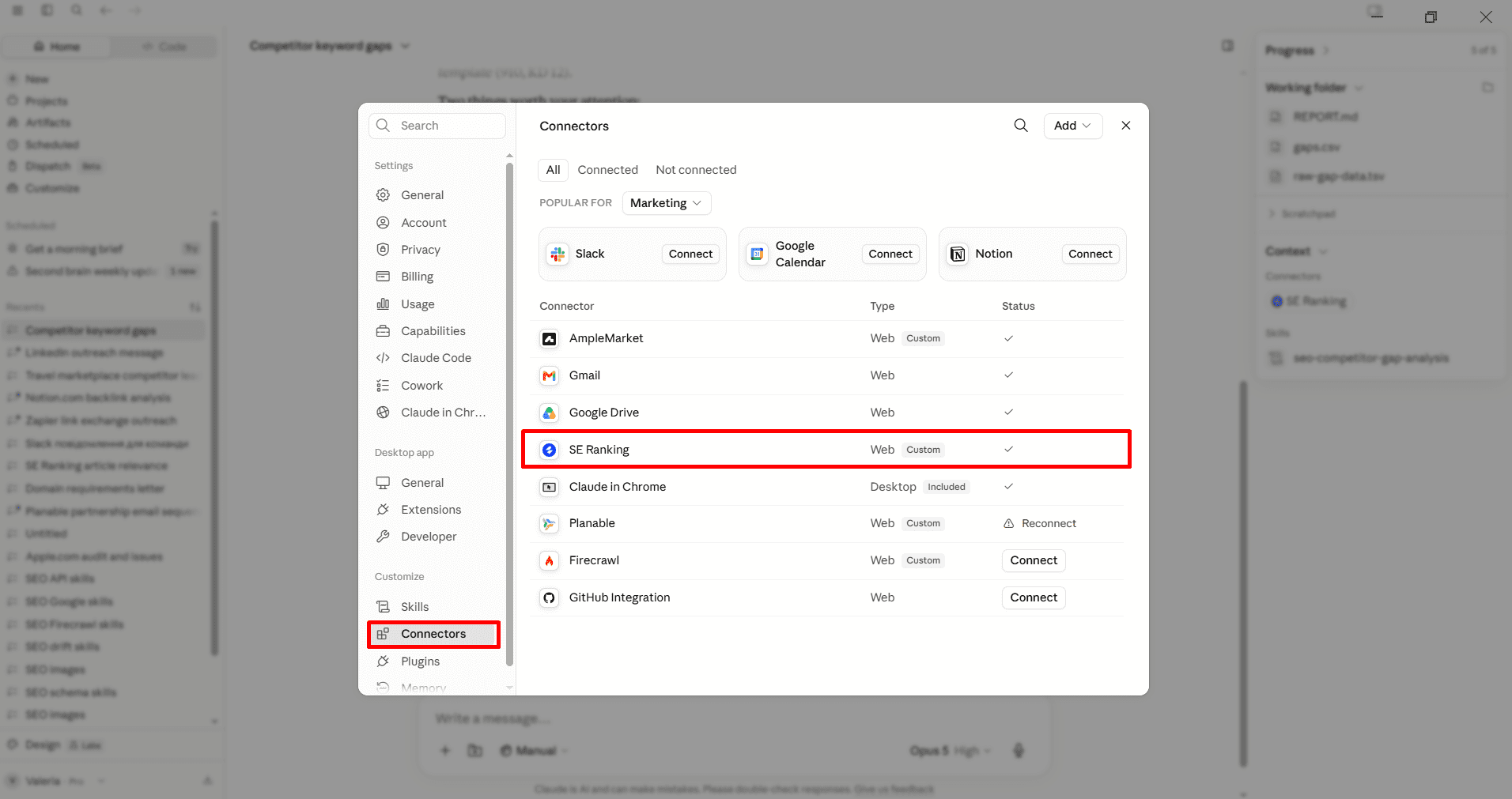1512x799 pixels.
Task: Select Connectors in the settings sidebar
Action: pos(433,634)
